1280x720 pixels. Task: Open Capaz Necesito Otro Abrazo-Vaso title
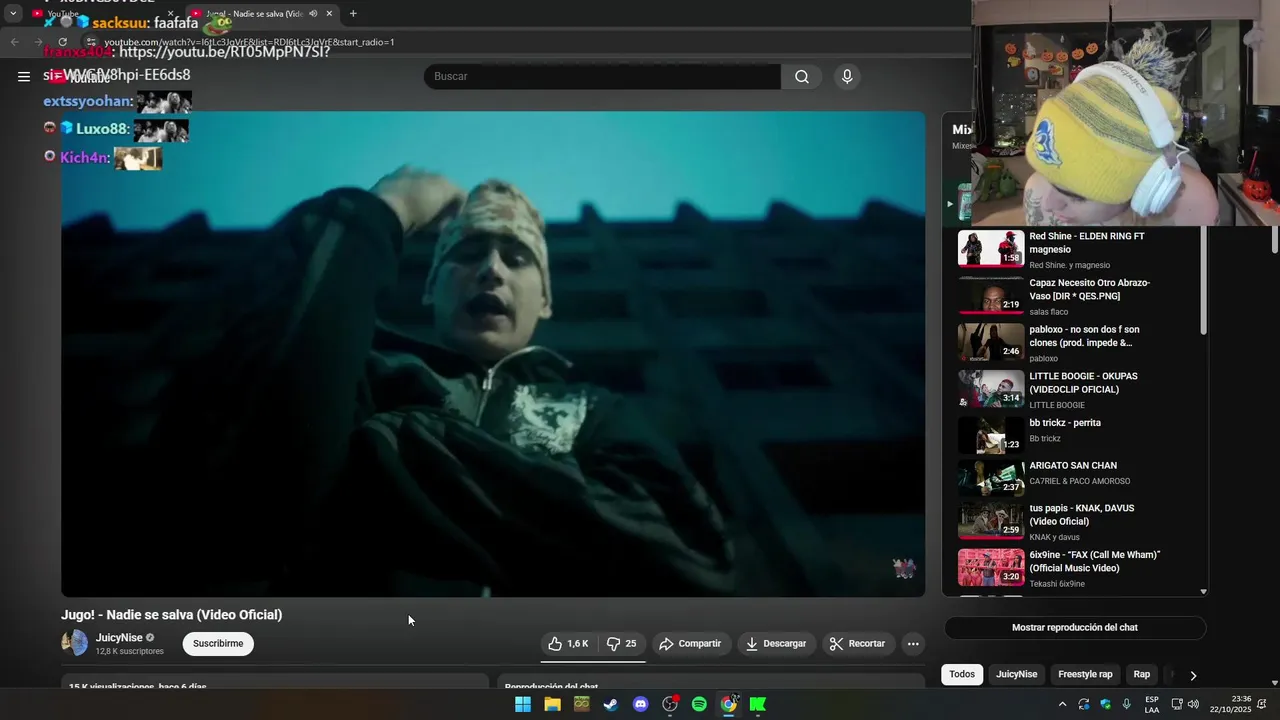coord(1090,290)
